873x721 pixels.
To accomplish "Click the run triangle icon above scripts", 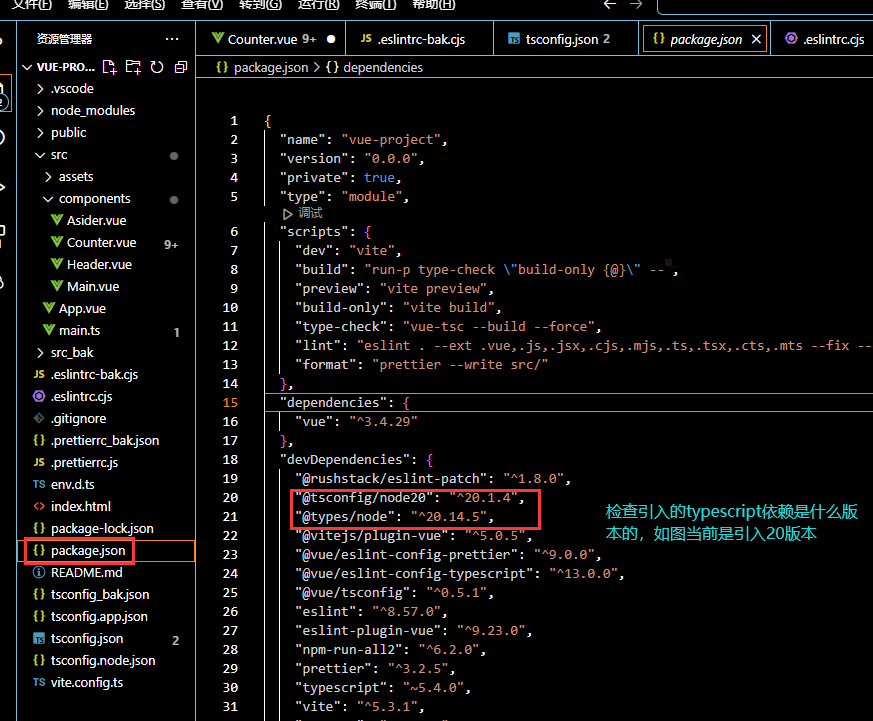I will [x=287, y=214].
